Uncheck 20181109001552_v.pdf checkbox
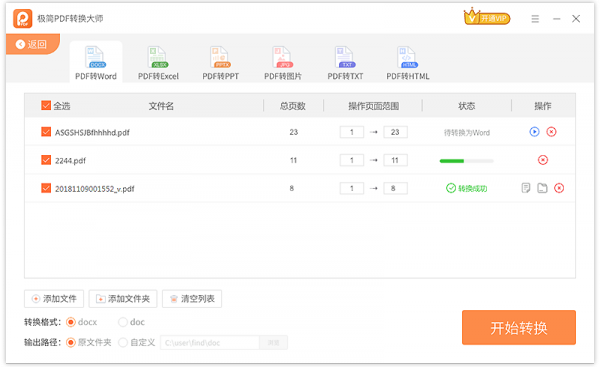 [46, 188]
